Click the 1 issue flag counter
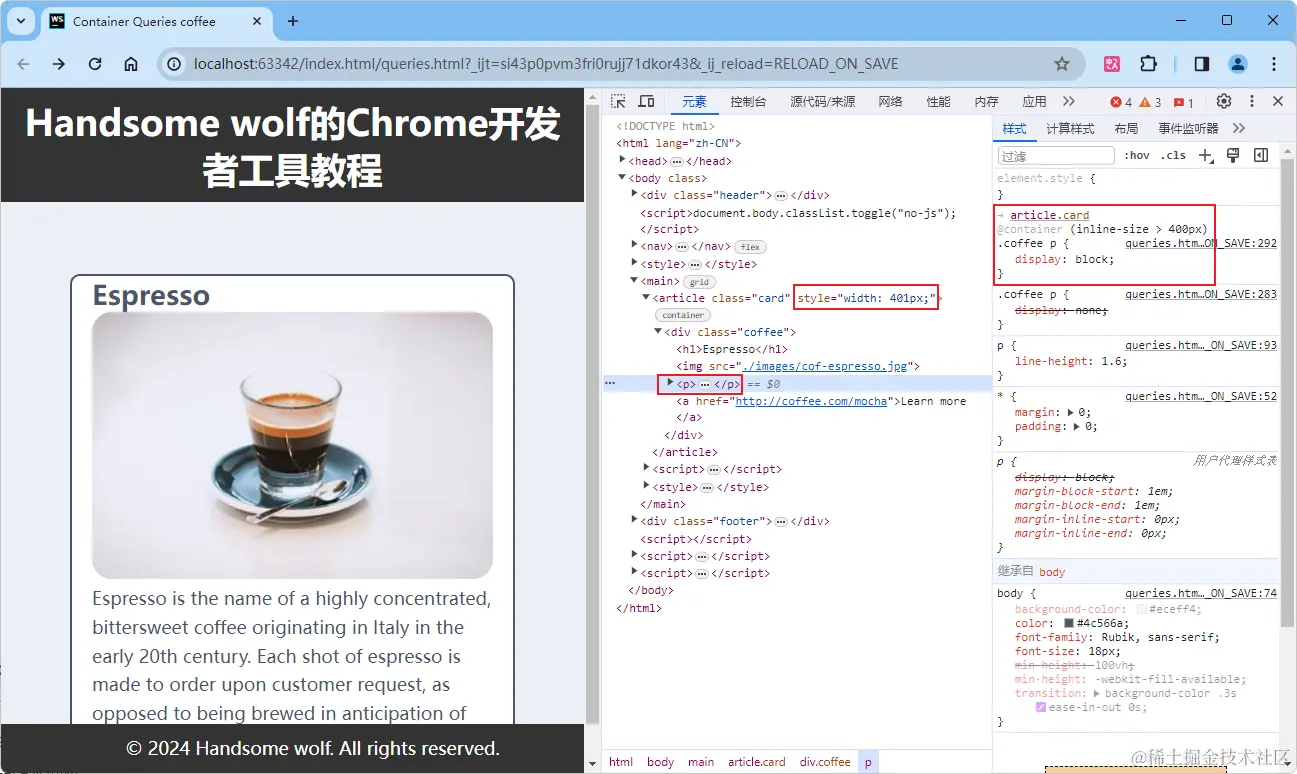 coord(1183,102)
